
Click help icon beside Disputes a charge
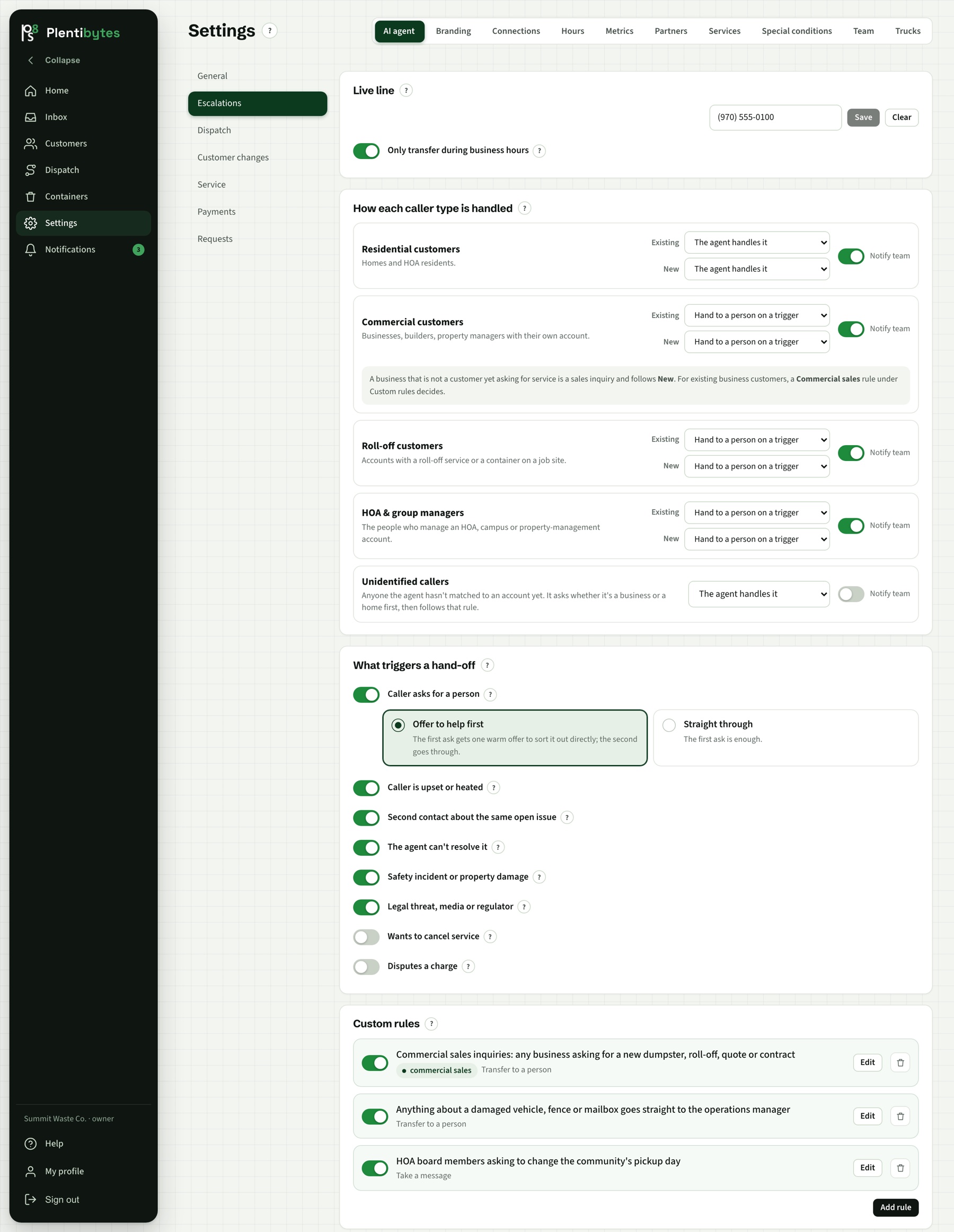469,967
